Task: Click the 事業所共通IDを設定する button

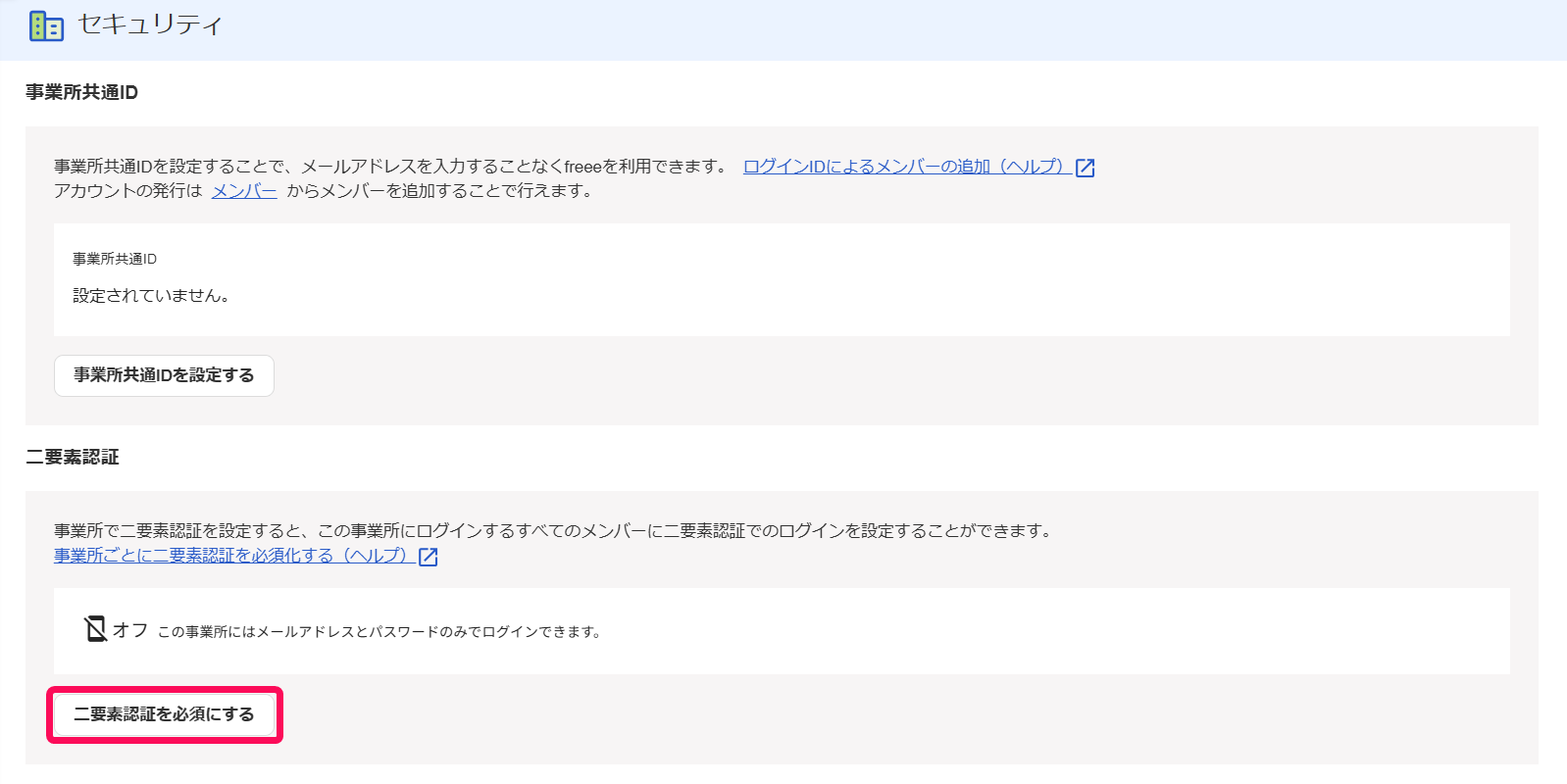Action: tap(164, 375)
